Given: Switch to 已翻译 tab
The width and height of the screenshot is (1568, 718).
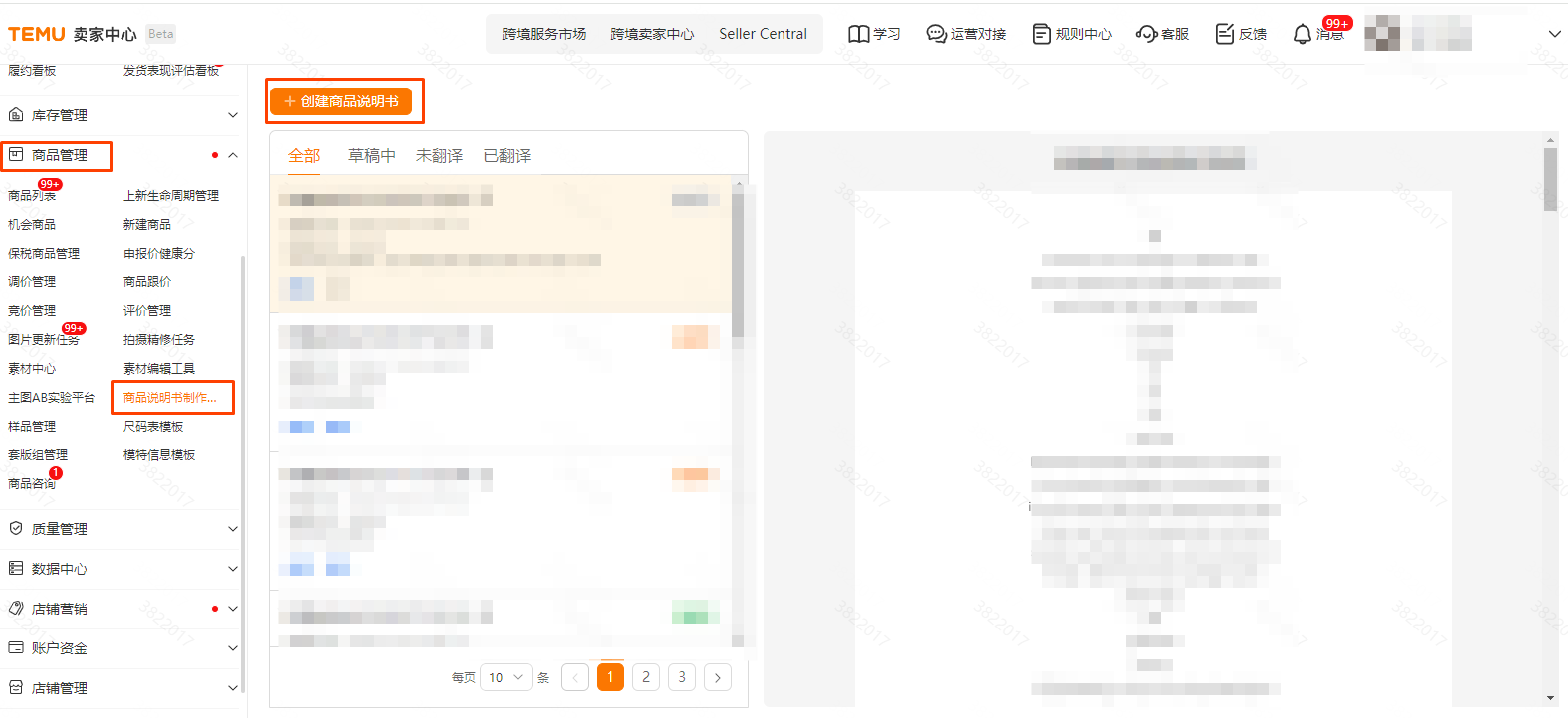Looking at the screenshot, I should pos(507,156).
